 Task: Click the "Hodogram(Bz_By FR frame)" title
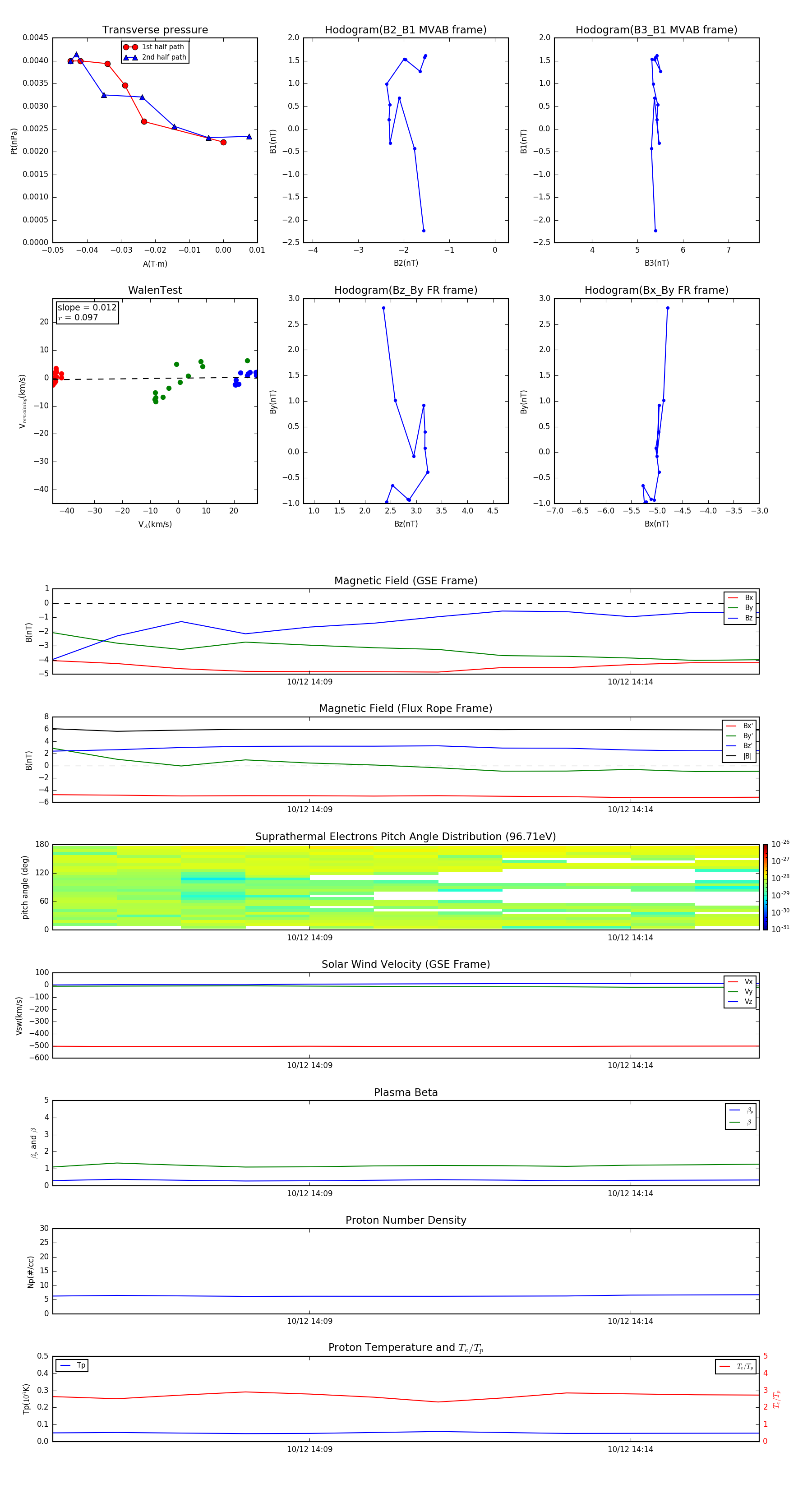(x=406, y=290)
